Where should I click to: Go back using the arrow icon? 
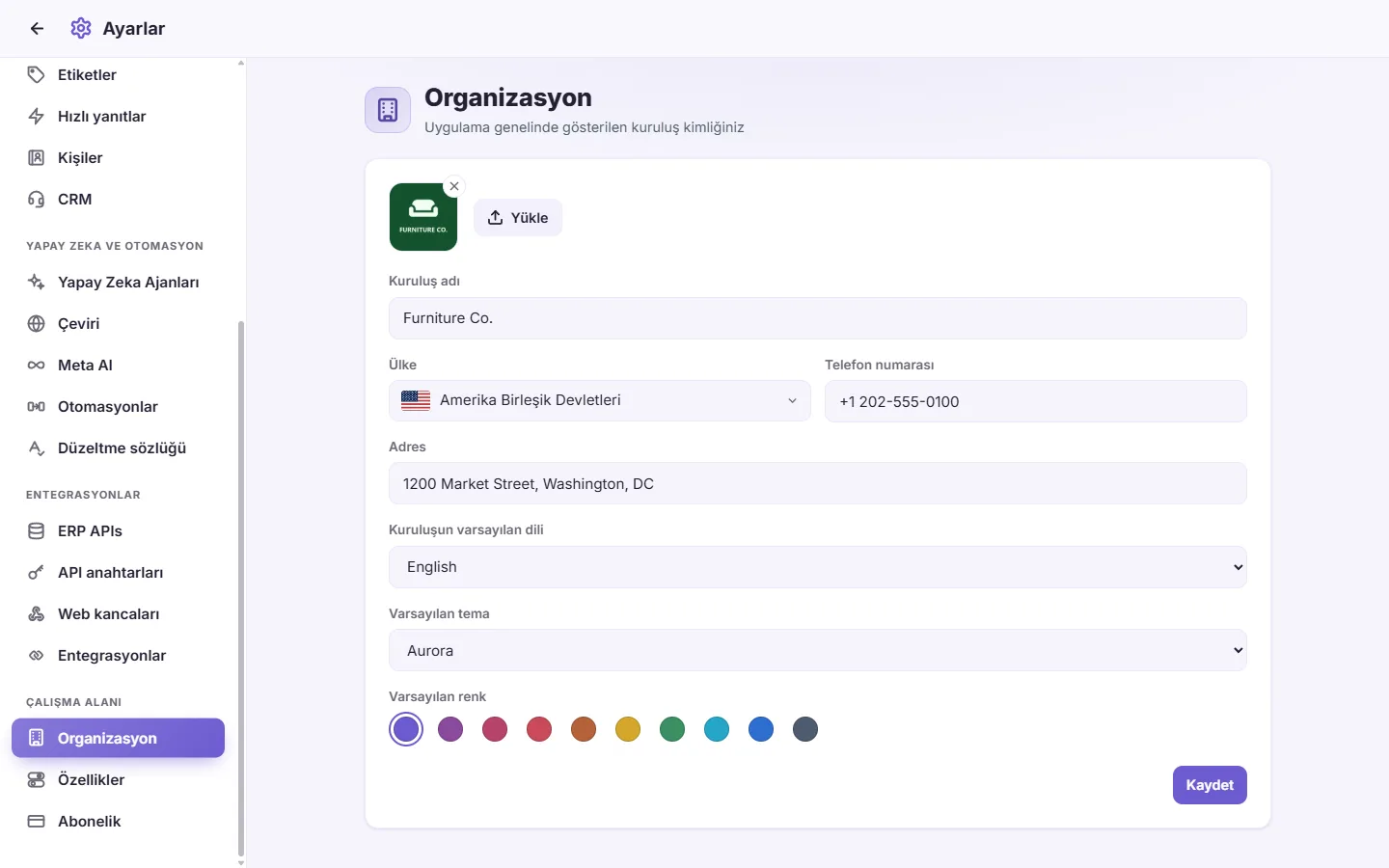point(37,29)
